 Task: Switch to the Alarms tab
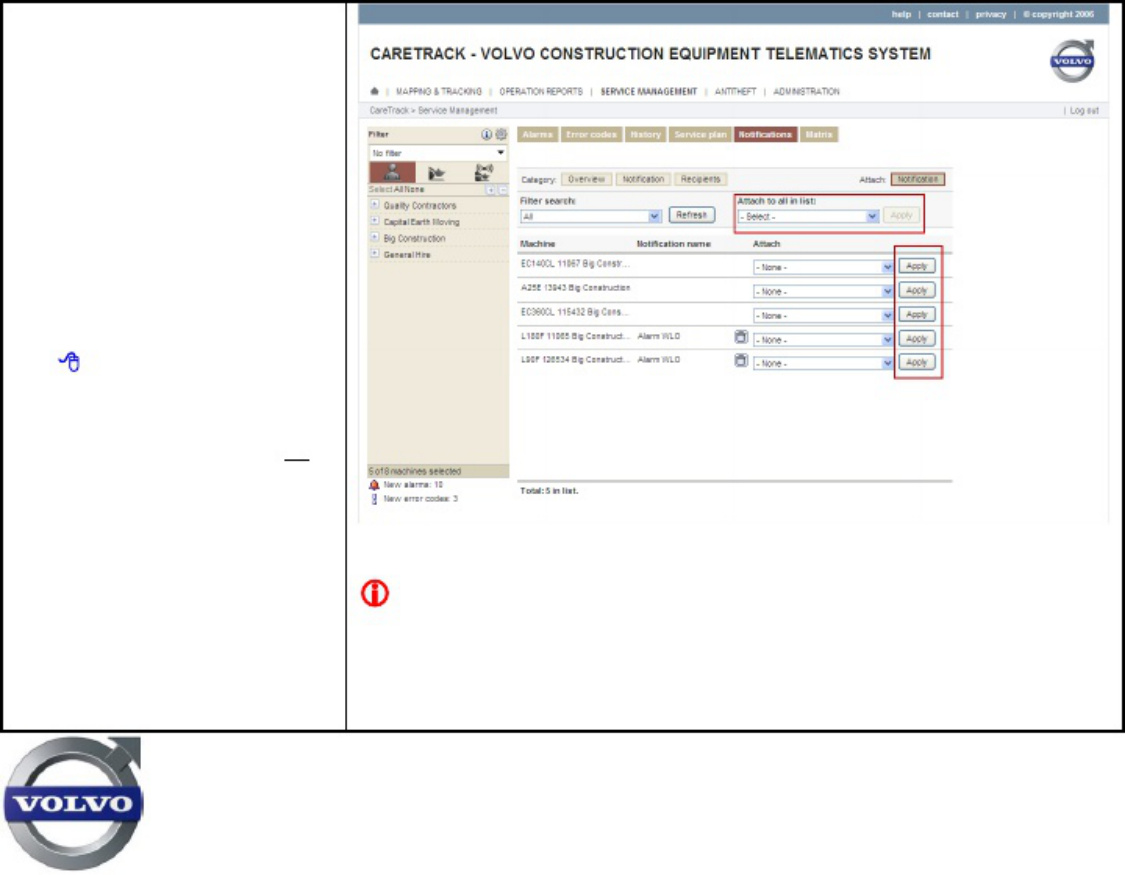coord(537,135)
